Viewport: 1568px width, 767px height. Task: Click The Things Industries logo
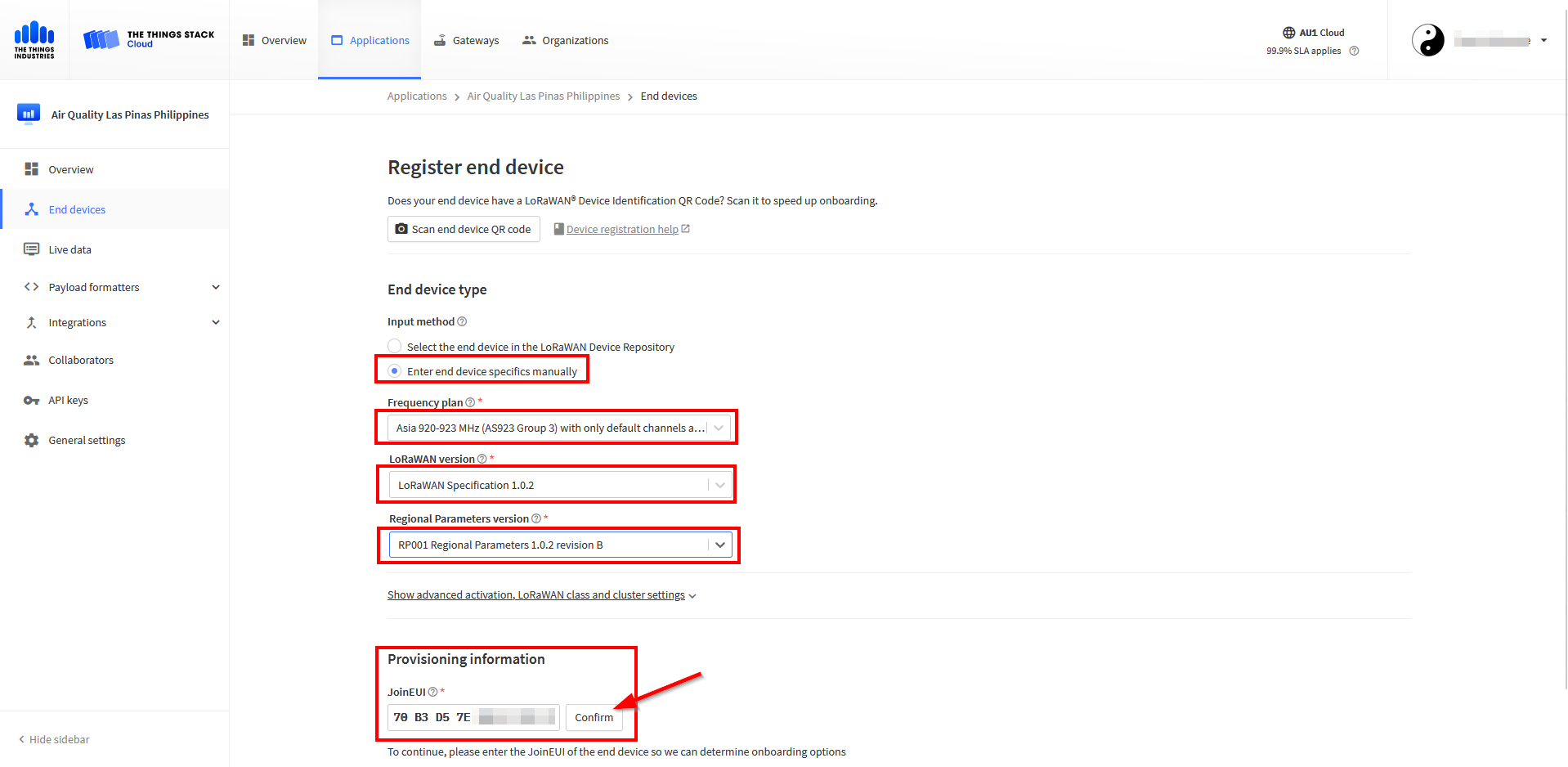(34, 39)
